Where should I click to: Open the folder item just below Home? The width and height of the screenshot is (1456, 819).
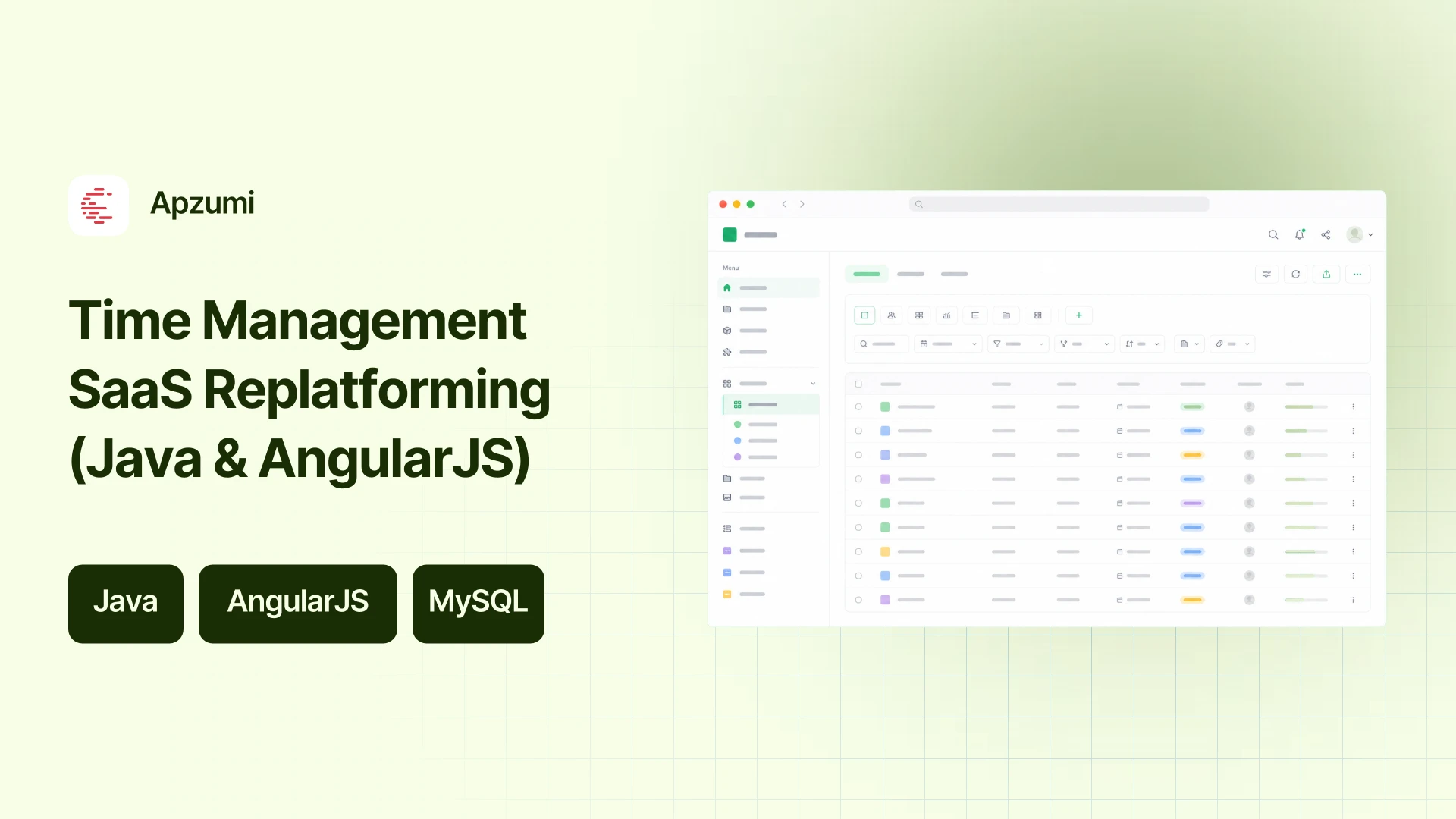pos(745,309)
